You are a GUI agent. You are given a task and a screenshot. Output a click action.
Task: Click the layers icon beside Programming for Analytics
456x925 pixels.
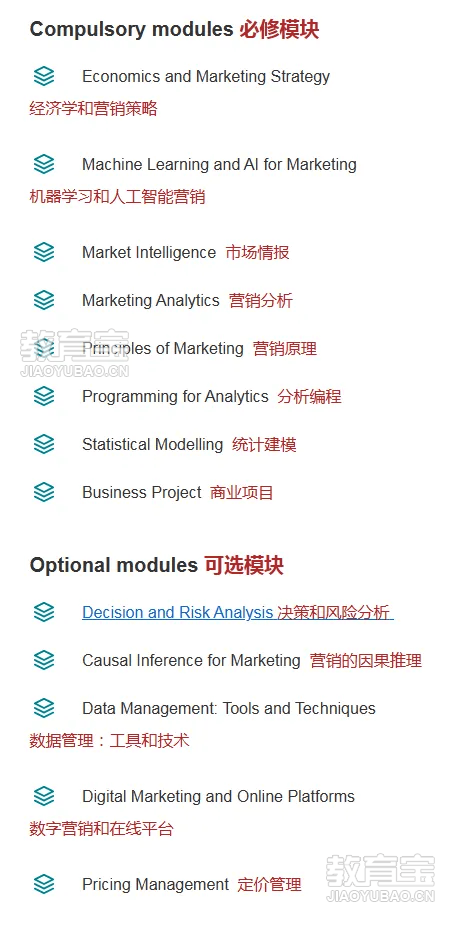click(44, 396)
